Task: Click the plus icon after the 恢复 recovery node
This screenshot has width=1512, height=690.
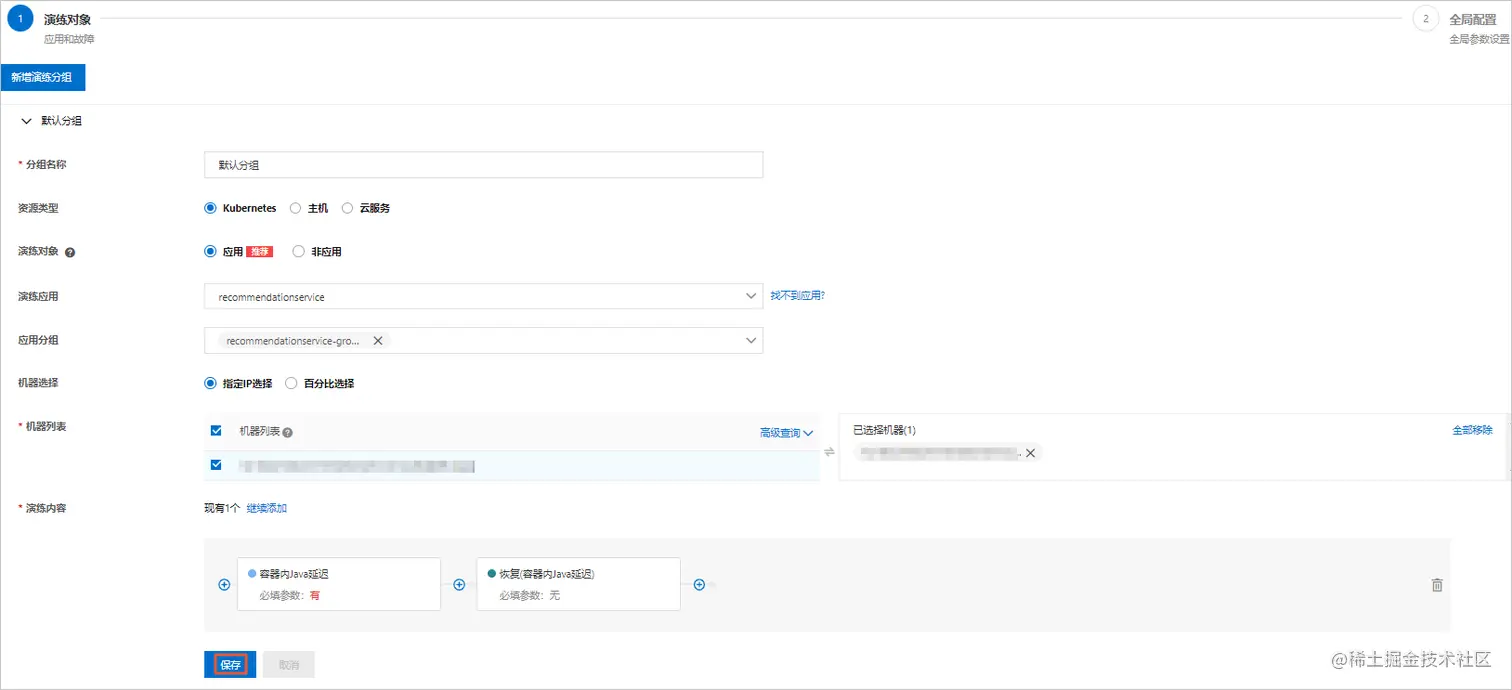Action: tap(699, 584)
